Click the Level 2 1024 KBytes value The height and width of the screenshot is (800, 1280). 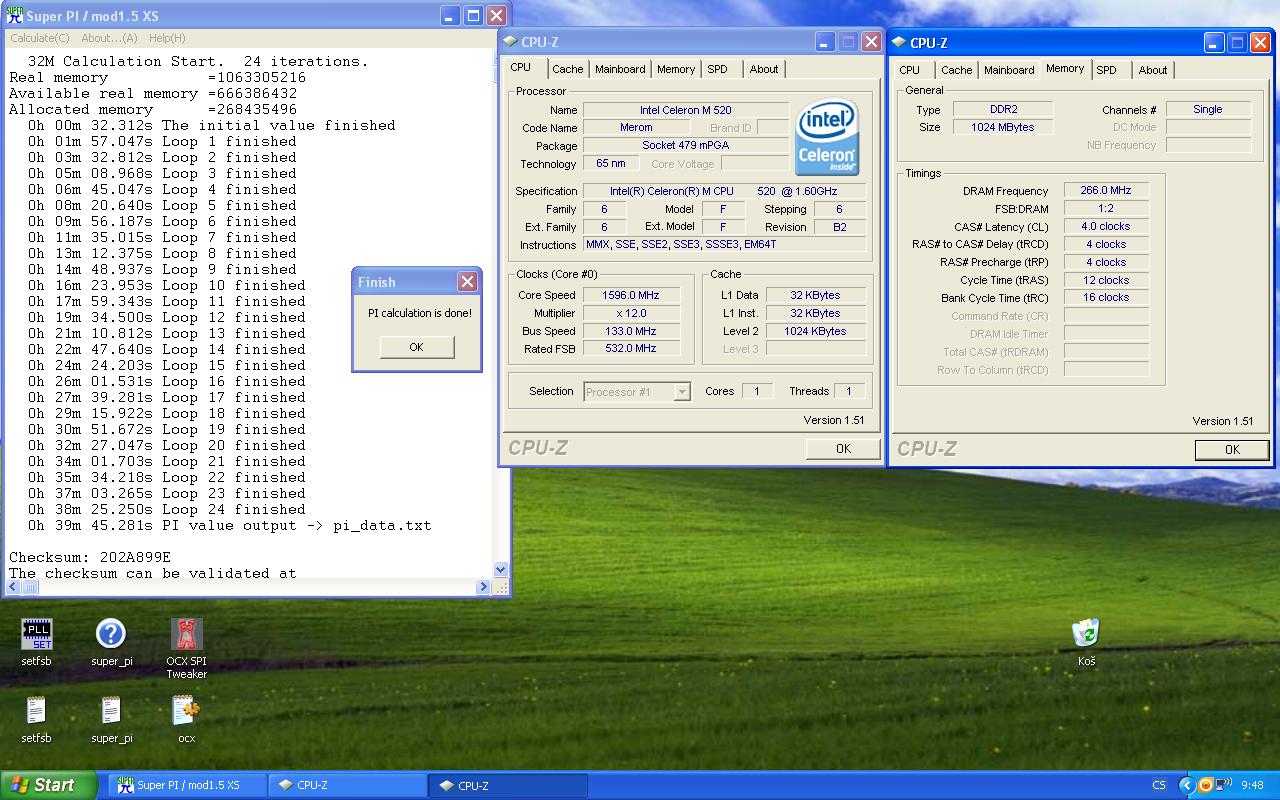pyautogui.click(x=815, y=331)
